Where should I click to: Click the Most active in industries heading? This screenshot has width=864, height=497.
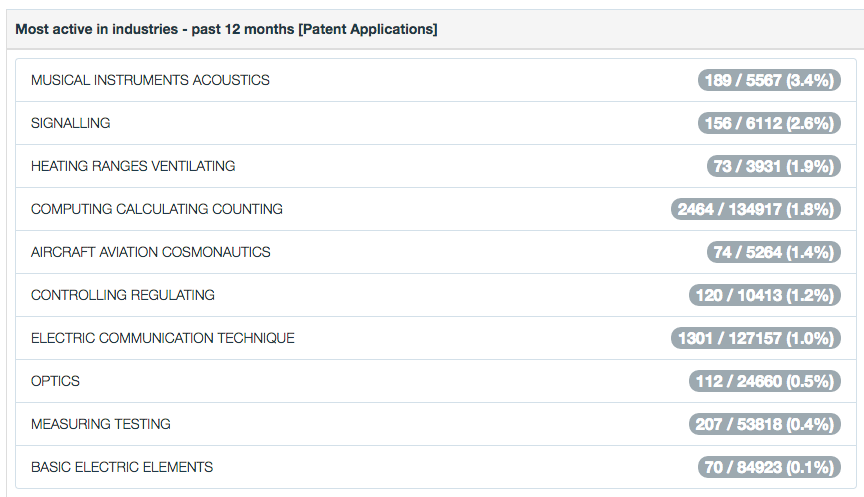[226, 29]
